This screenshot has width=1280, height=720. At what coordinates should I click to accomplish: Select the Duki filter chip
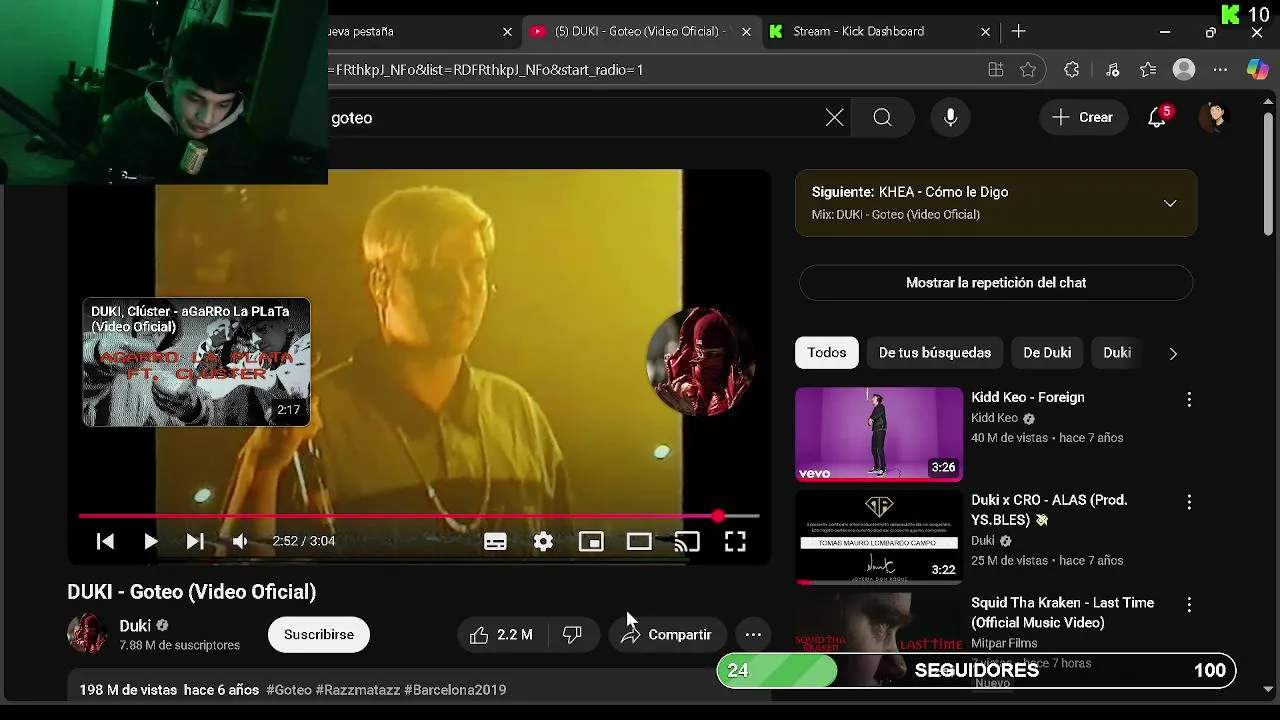(x=1117, y=353)
